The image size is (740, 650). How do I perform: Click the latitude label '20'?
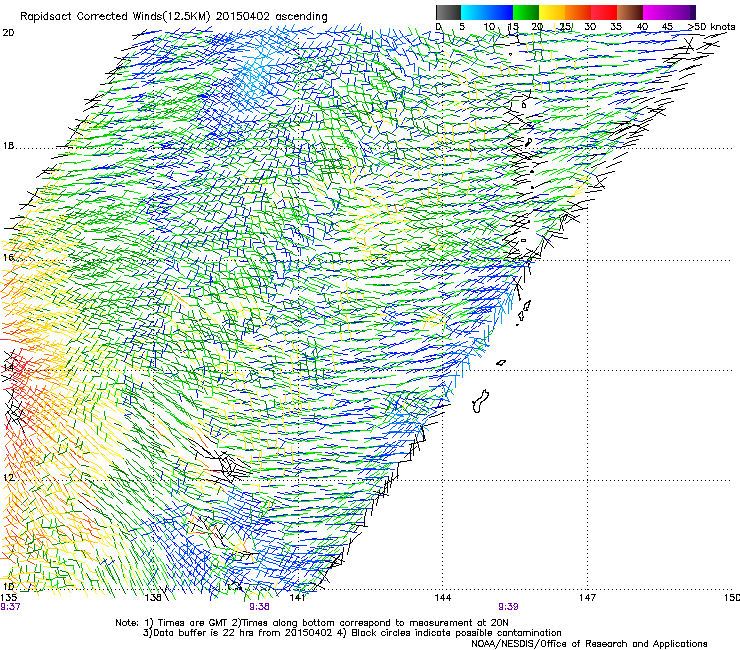pyautogui.click(x=8, y=33)
